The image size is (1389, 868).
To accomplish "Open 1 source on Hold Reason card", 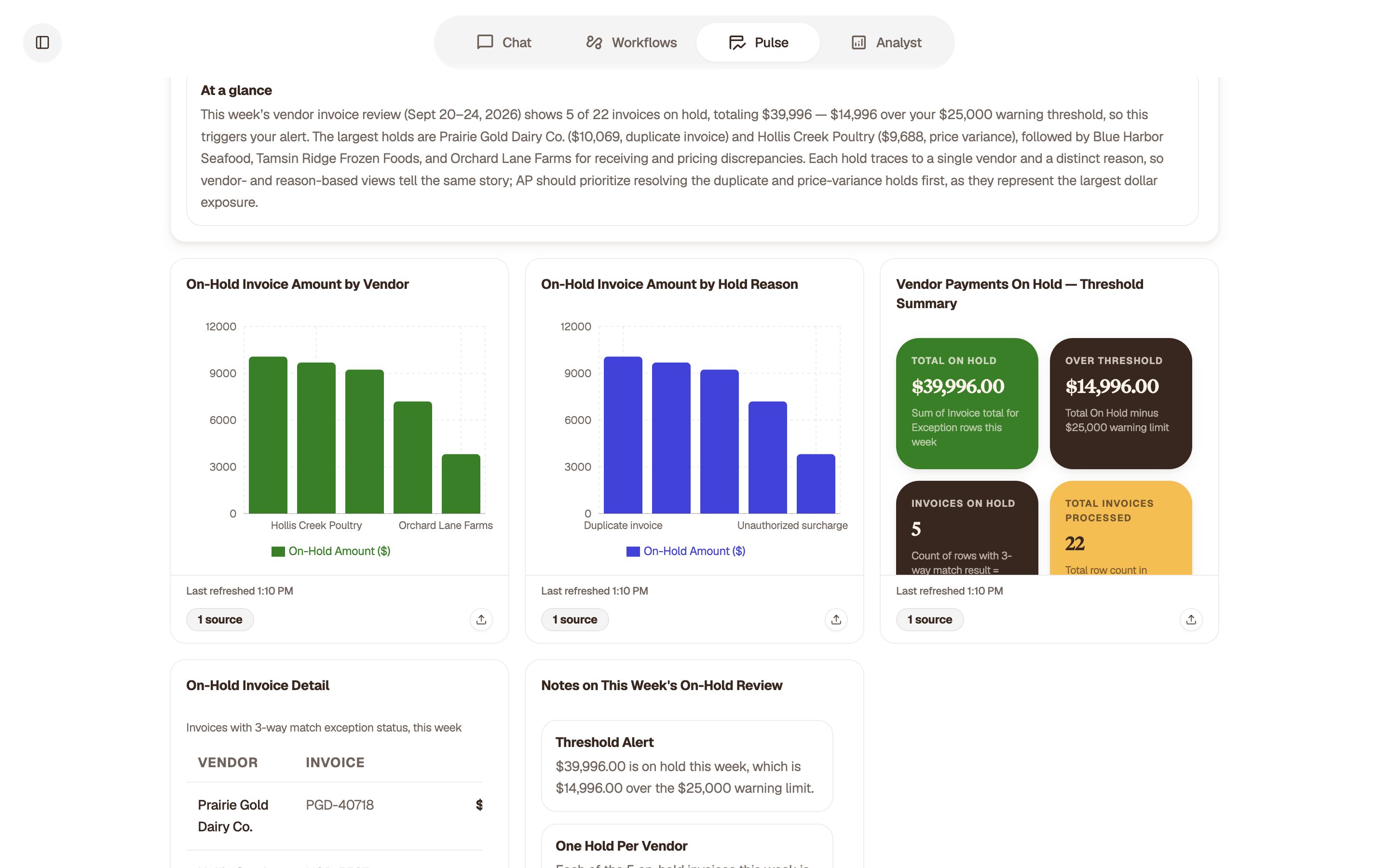I will [x=574, y=620].
